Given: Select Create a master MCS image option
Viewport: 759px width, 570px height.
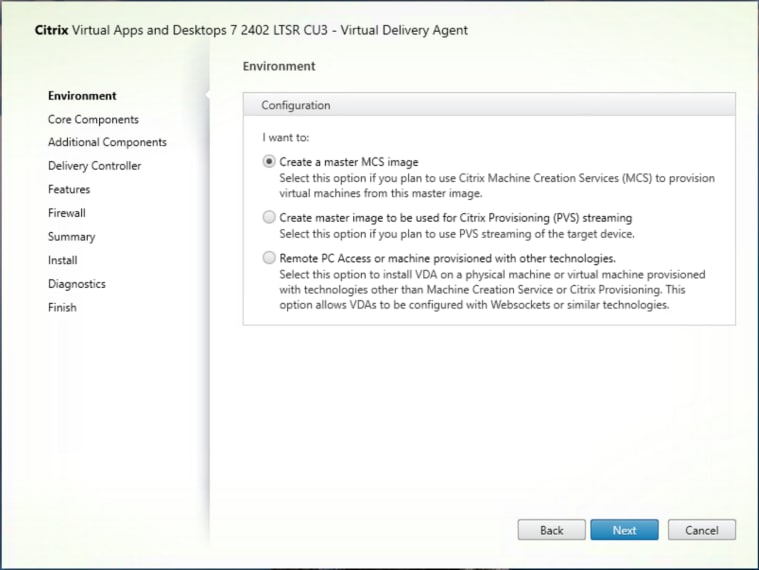Looking at the screenshot, I should (x=269, y=162).
